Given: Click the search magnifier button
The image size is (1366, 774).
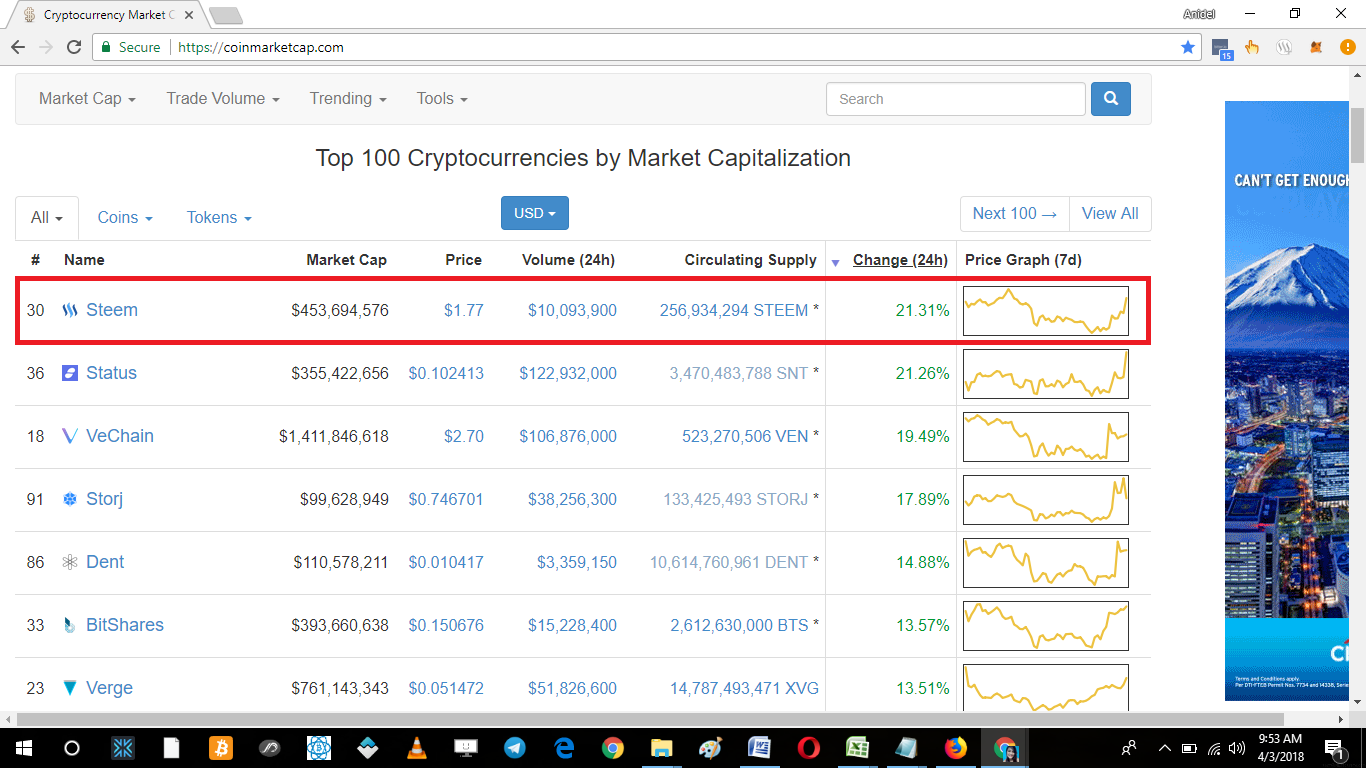Looking at the screenshot, I should 1110,99.
